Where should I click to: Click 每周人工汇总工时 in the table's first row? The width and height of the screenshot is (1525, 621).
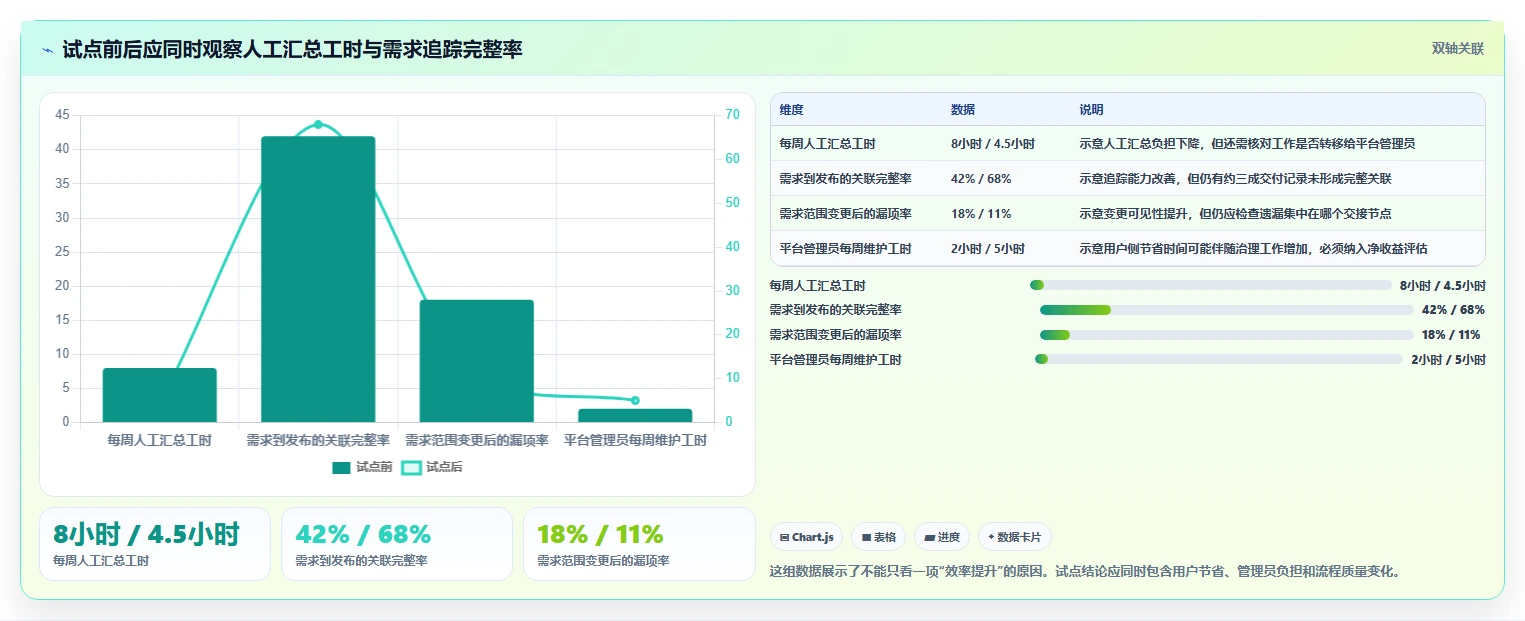(827, 144)
